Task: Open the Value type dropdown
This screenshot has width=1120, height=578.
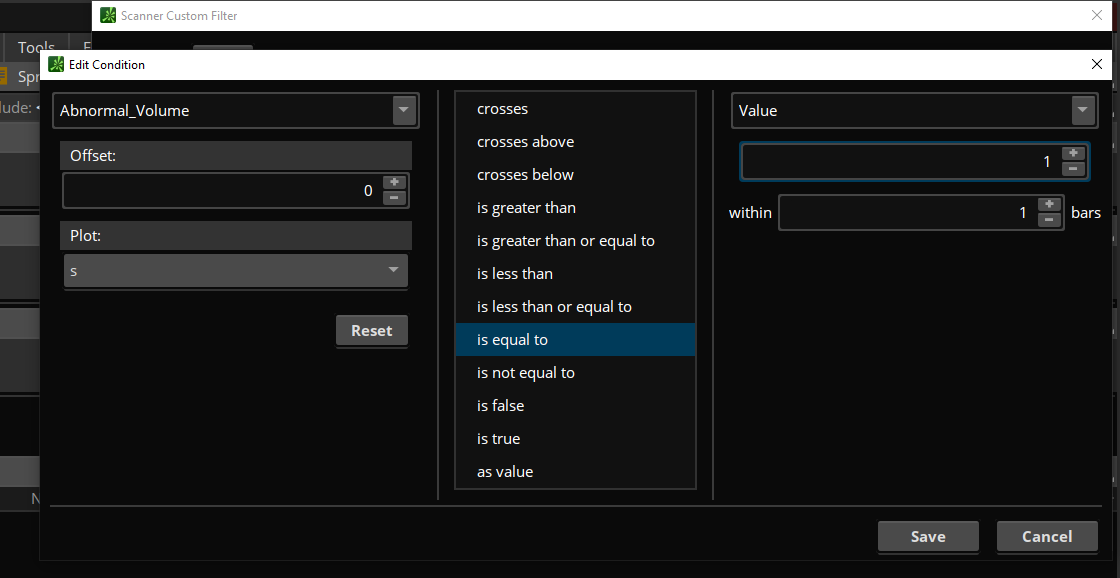Action: click(x=1082, y=110)
